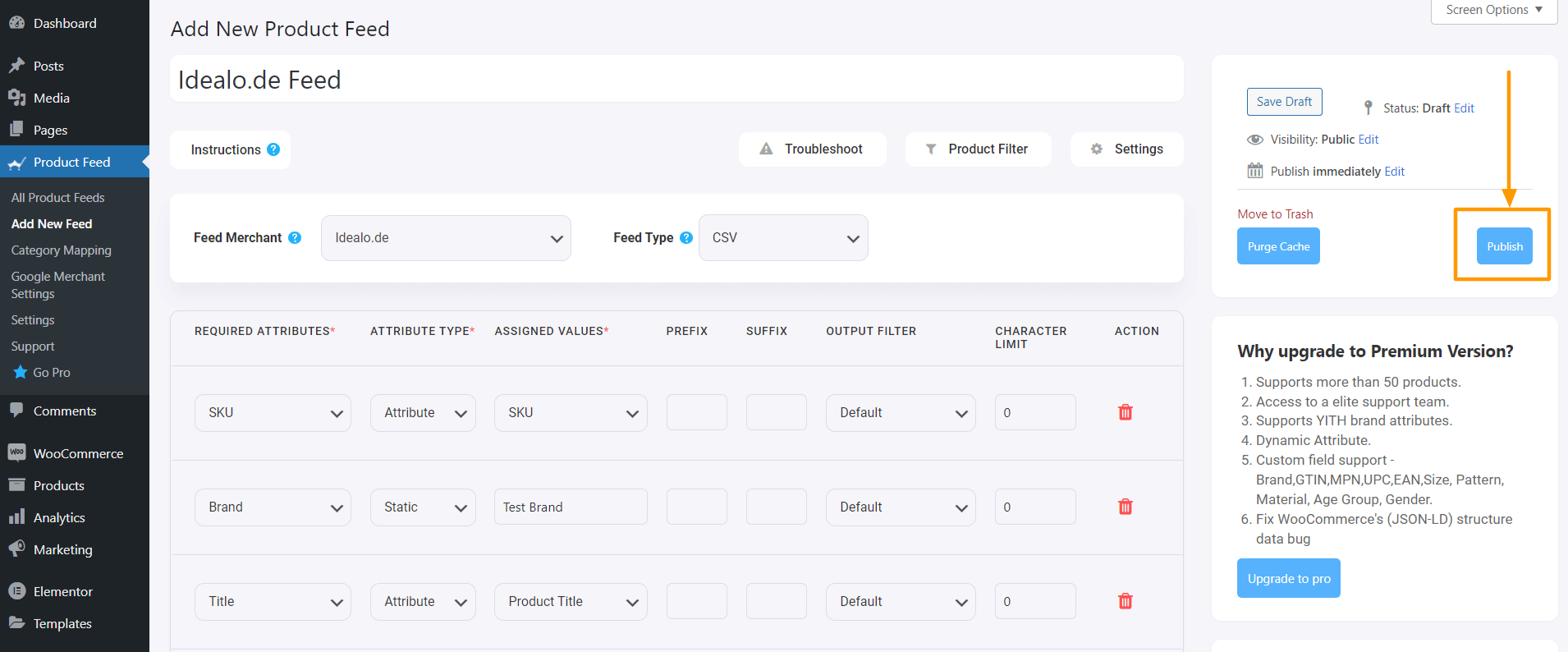Click the trash icon for Brand row
The image size is (1568, 652).
pos(1126,507)
